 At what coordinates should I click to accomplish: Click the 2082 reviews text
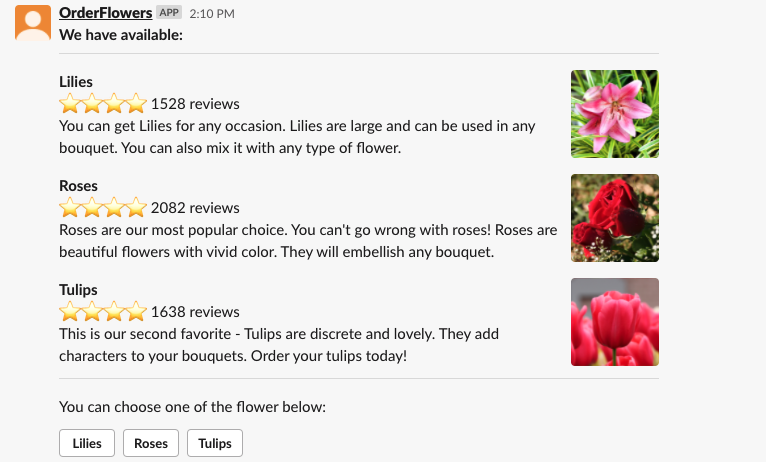(x=195, y=208)
